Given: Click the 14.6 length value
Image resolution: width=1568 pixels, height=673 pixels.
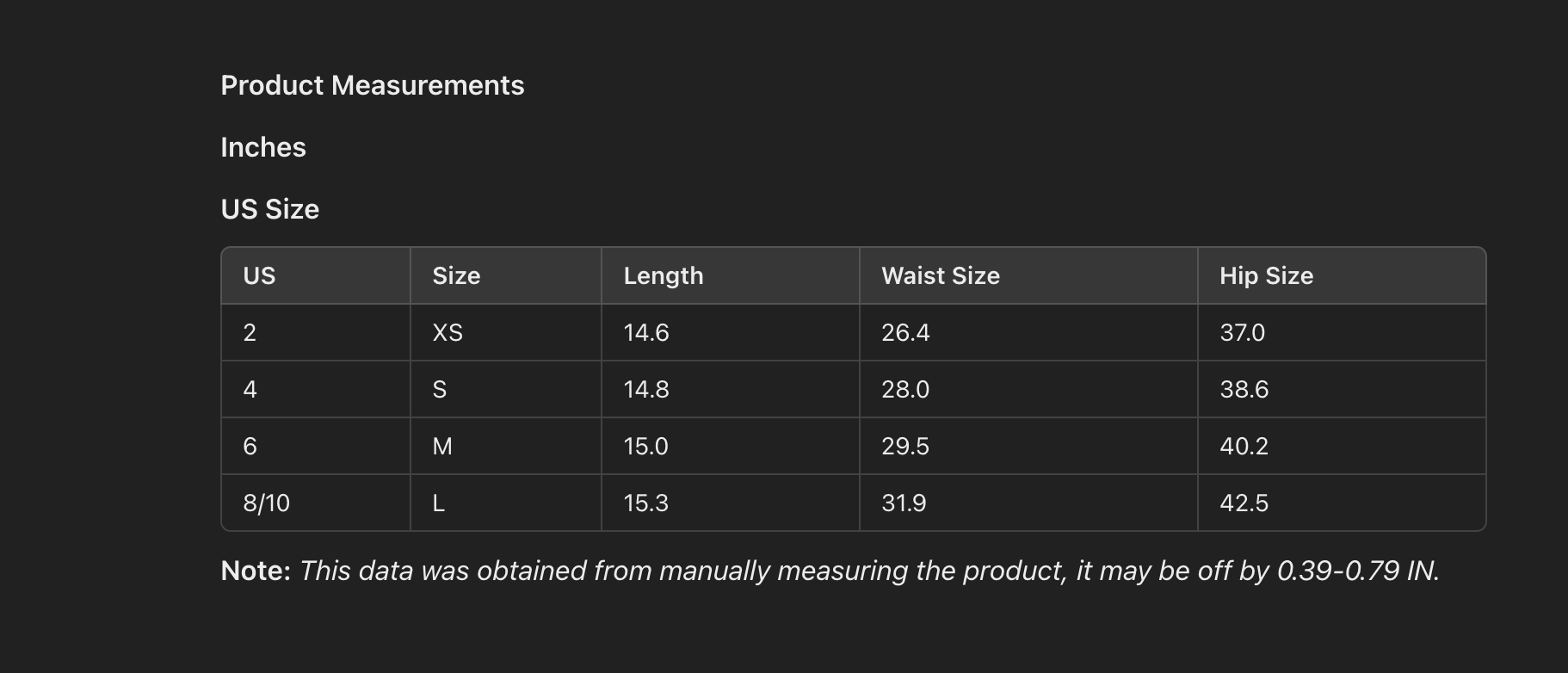Looking at the screenshot, I should click(x=646, y=332).
